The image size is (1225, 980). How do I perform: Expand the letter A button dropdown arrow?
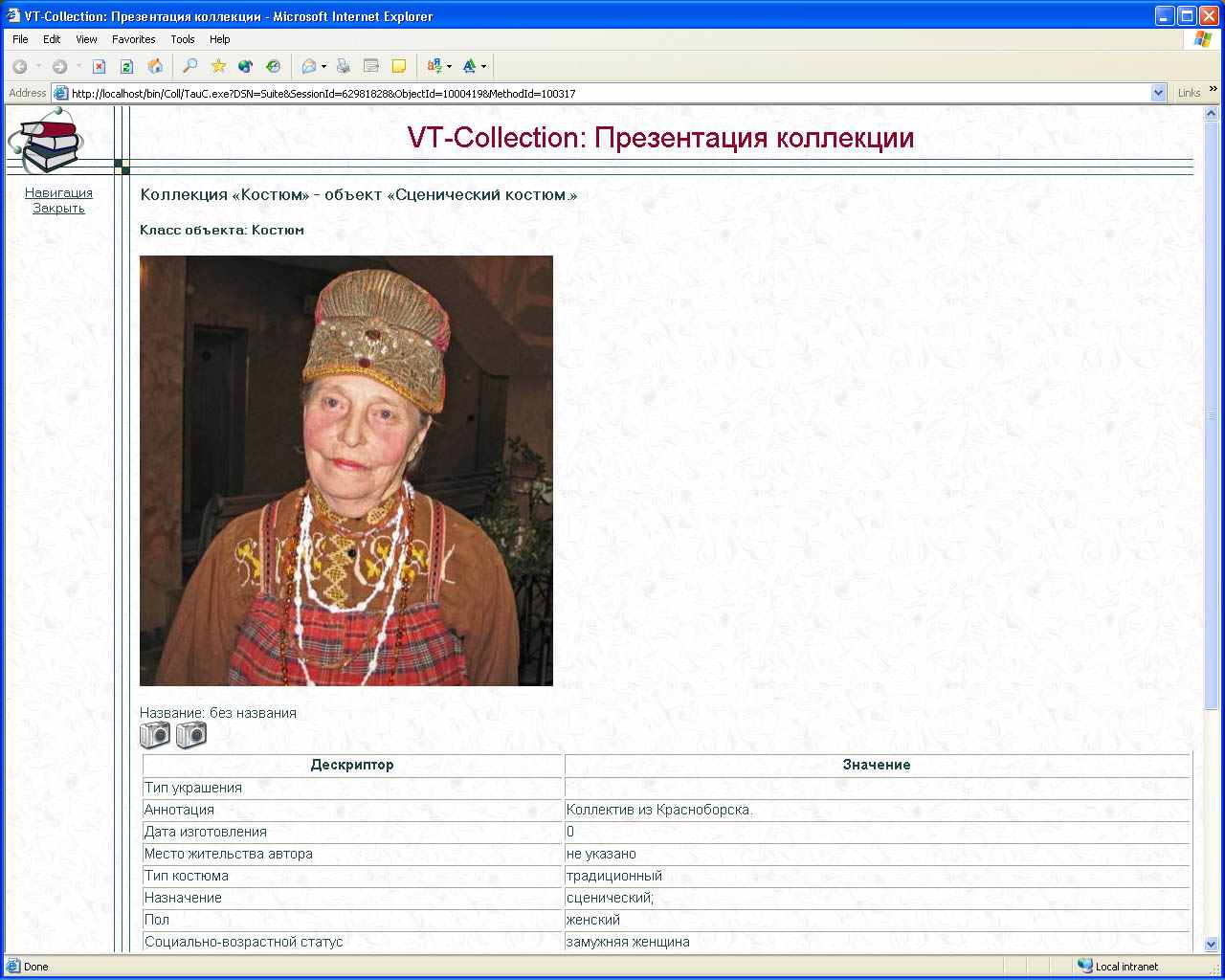click(483, 67)
